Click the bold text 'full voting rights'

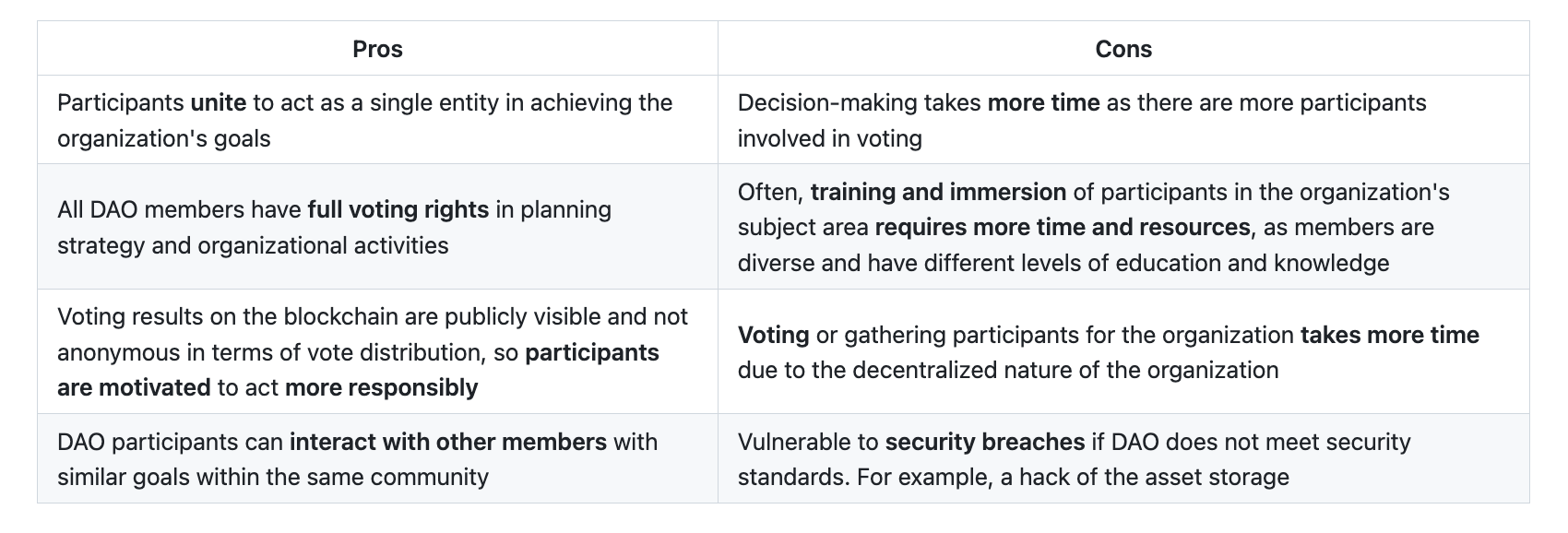click(x=398, y=209)
